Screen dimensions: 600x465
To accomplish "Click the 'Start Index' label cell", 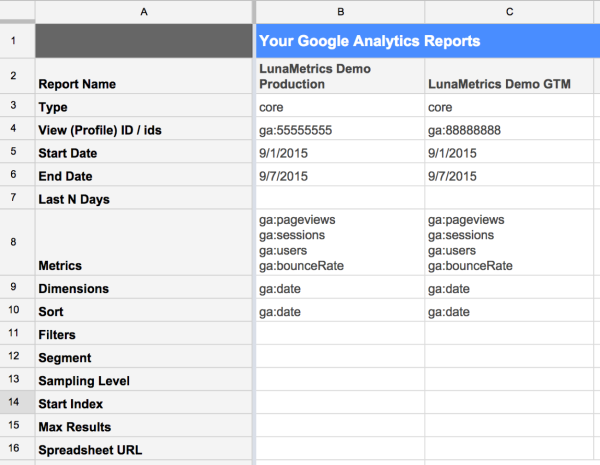I will pos(143,402).
